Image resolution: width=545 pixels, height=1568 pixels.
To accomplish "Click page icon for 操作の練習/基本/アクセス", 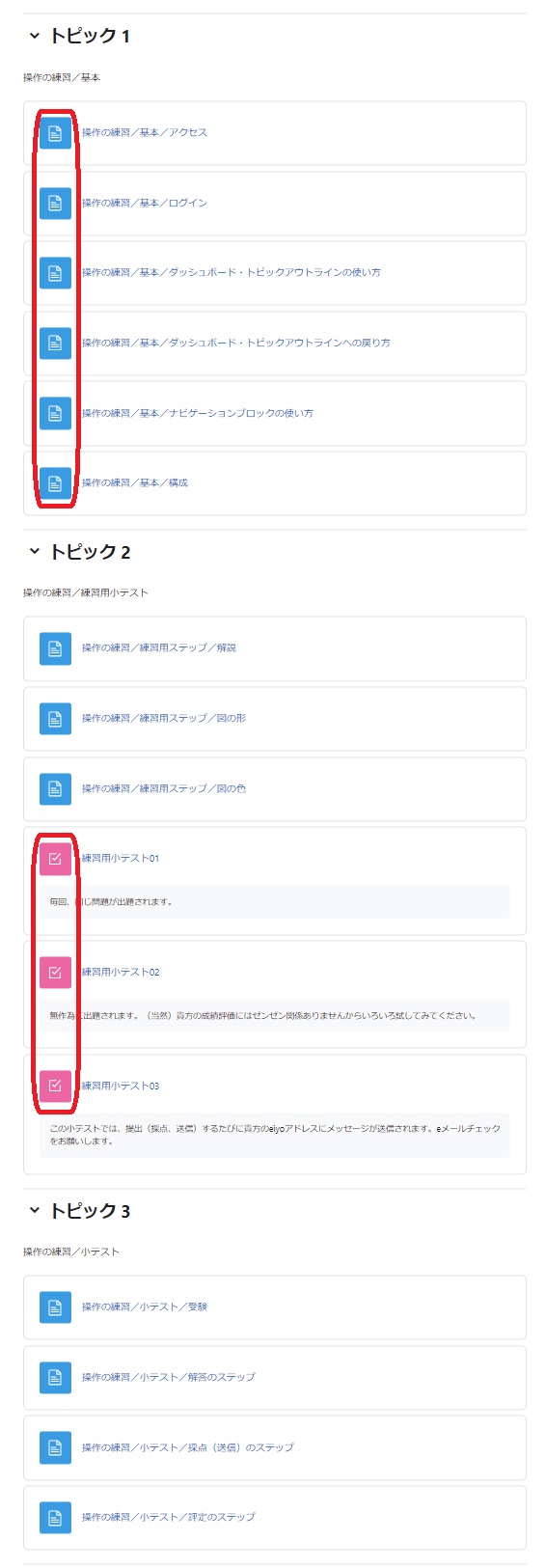I will tap(55, 133).
